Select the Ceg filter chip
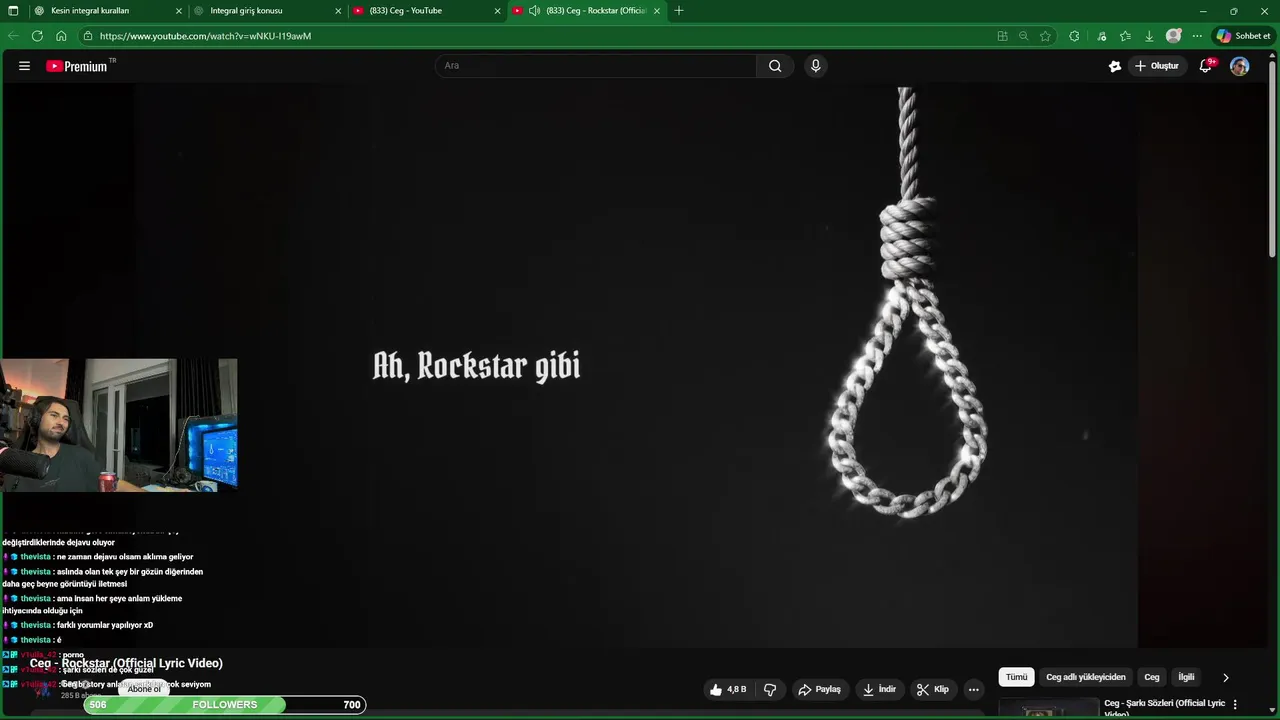Image resolution: width=1280 pixels, height=720 pixels. (1152, 677)
